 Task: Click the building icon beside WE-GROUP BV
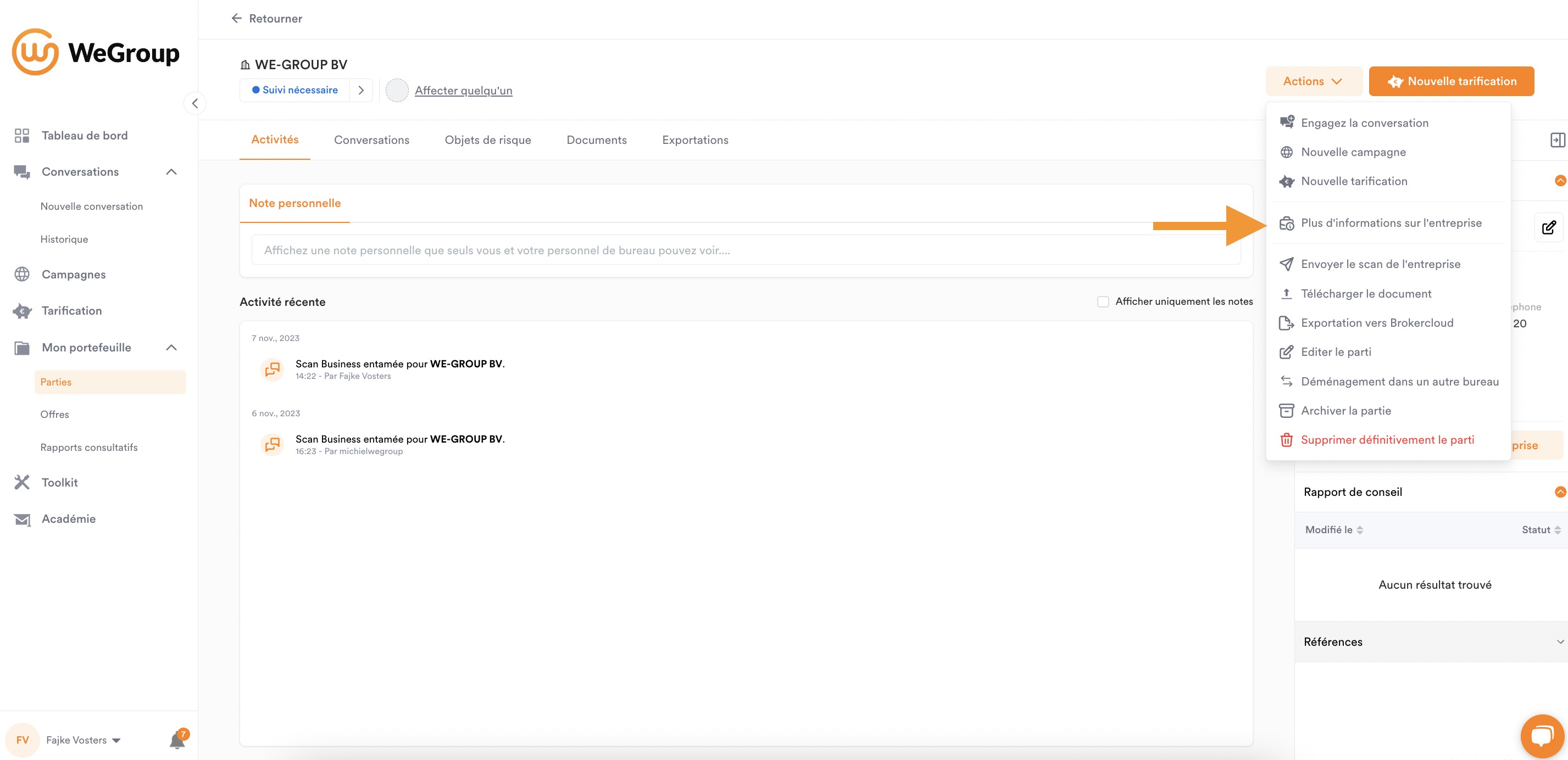coord(245,64)
